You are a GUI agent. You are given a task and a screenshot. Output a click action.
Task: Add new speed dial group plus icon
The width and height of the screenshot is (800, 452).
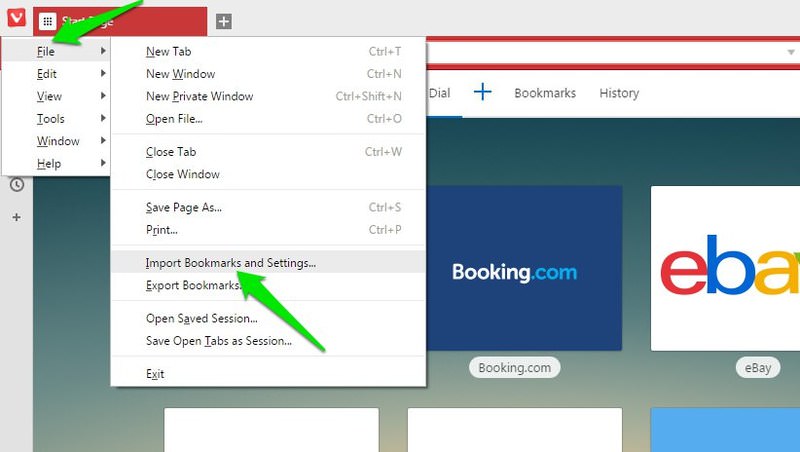pyautogui.click(x=482, y=92)
